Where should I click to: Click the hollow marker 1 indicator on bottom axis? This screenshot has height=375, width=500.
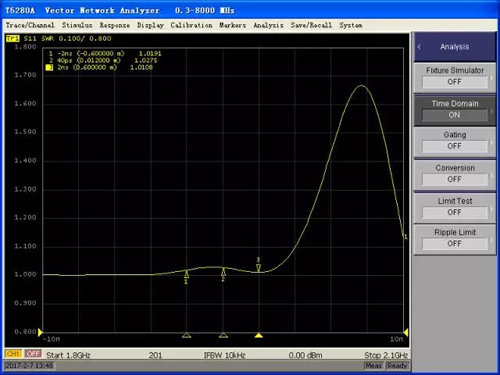click(x=186, y=335)
